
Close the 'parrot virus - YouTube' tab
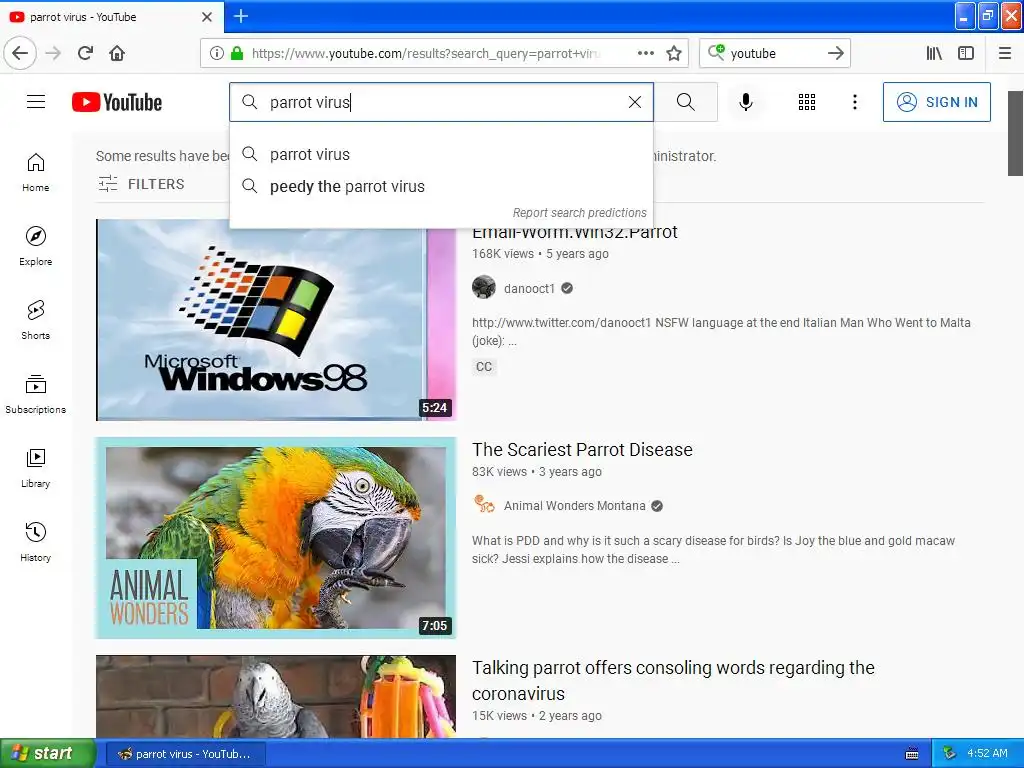coord(207,17)
